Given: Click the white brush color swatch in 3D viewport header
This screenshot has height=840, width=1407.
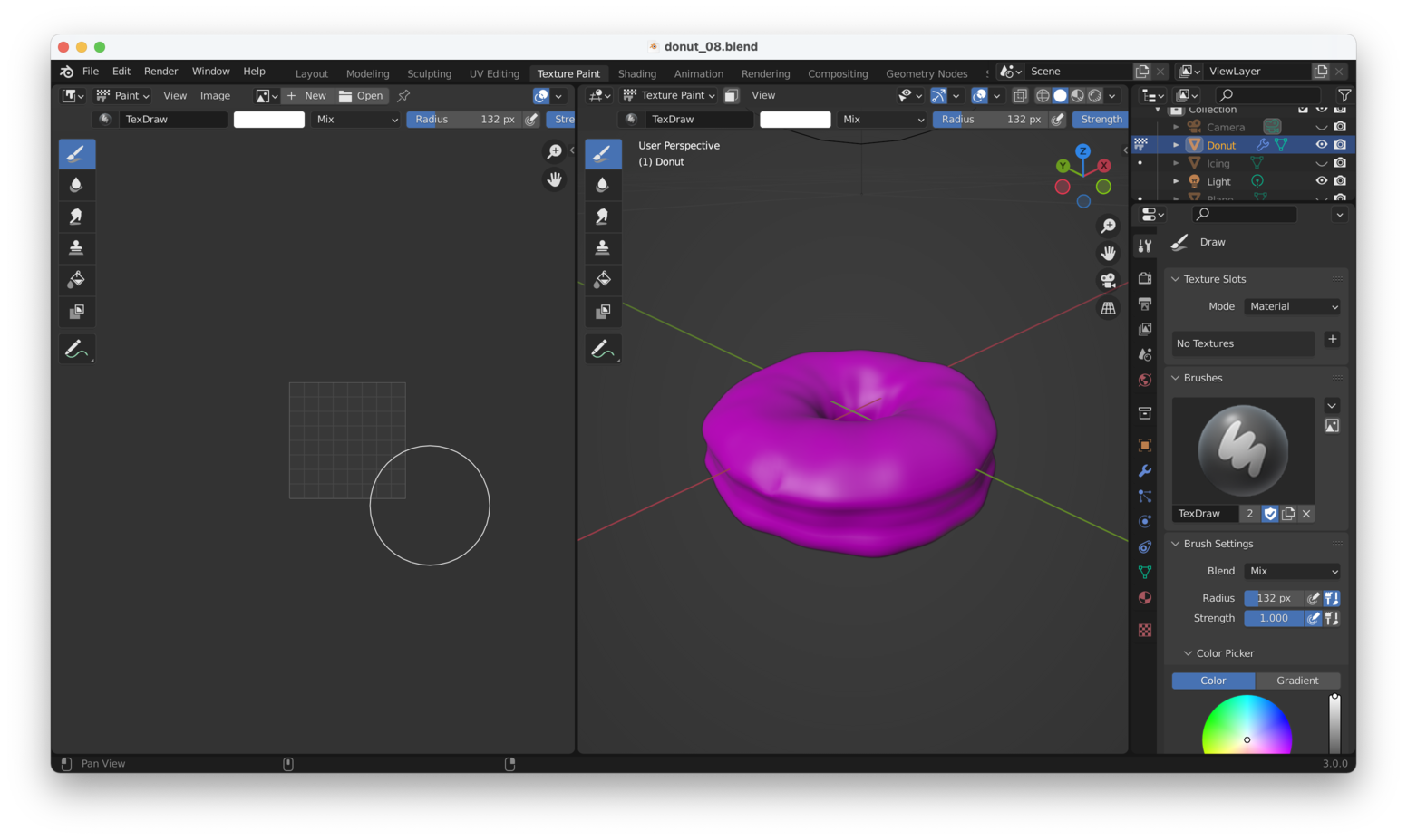Looking at the screenshot, I should (x=795, y=120).
